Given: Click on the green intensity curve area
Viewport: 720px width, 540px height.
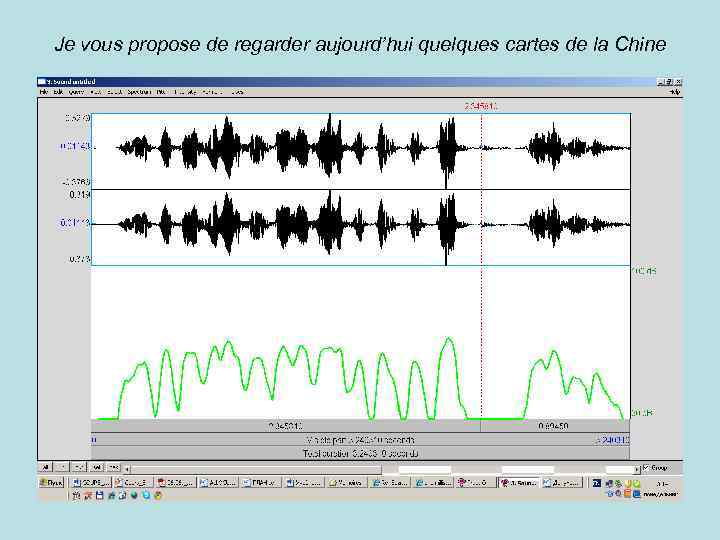Looking at the screenshot, I should pos(360,343).
